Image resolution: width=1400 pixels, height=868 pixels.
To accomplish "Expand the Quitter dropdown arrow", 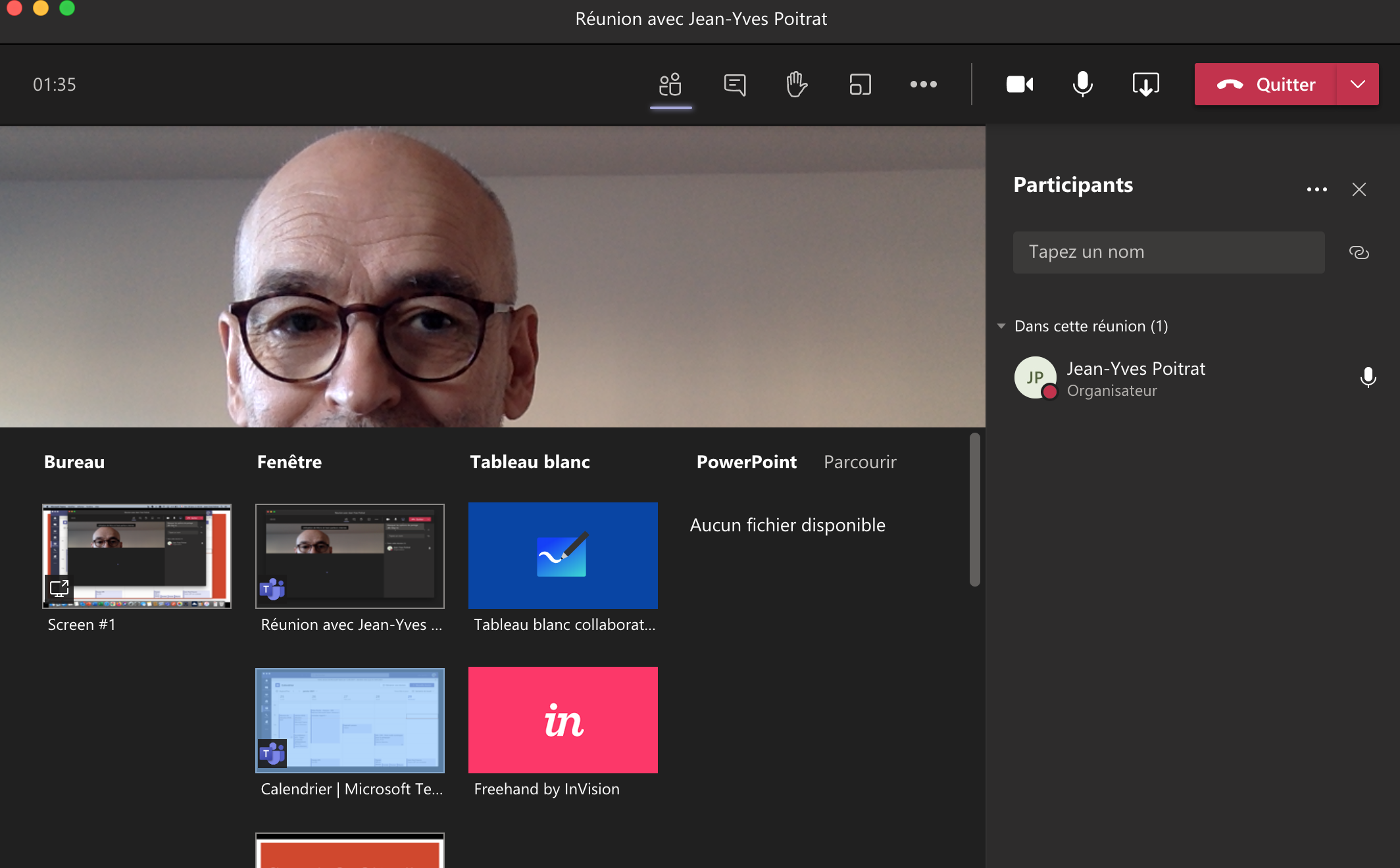I will coord(1357,84).
